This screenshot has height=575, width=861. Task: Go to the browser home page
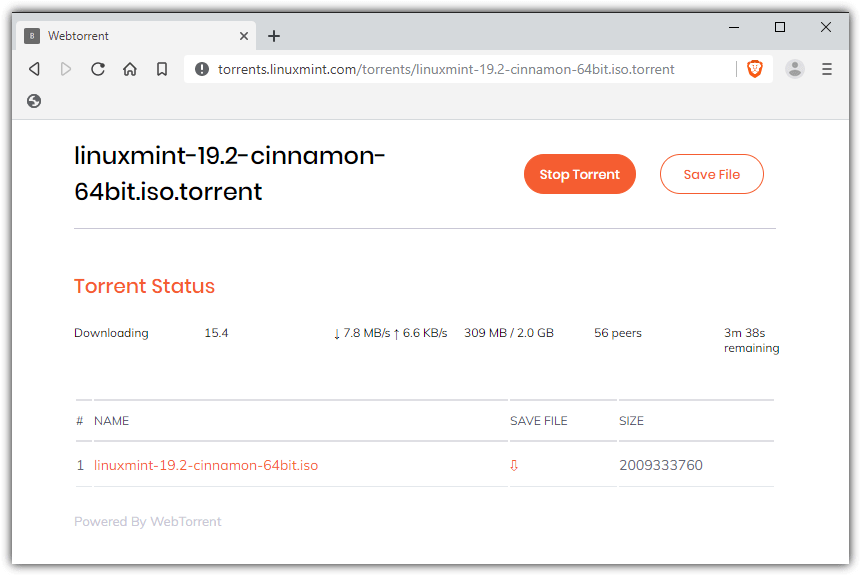point(130,69)
